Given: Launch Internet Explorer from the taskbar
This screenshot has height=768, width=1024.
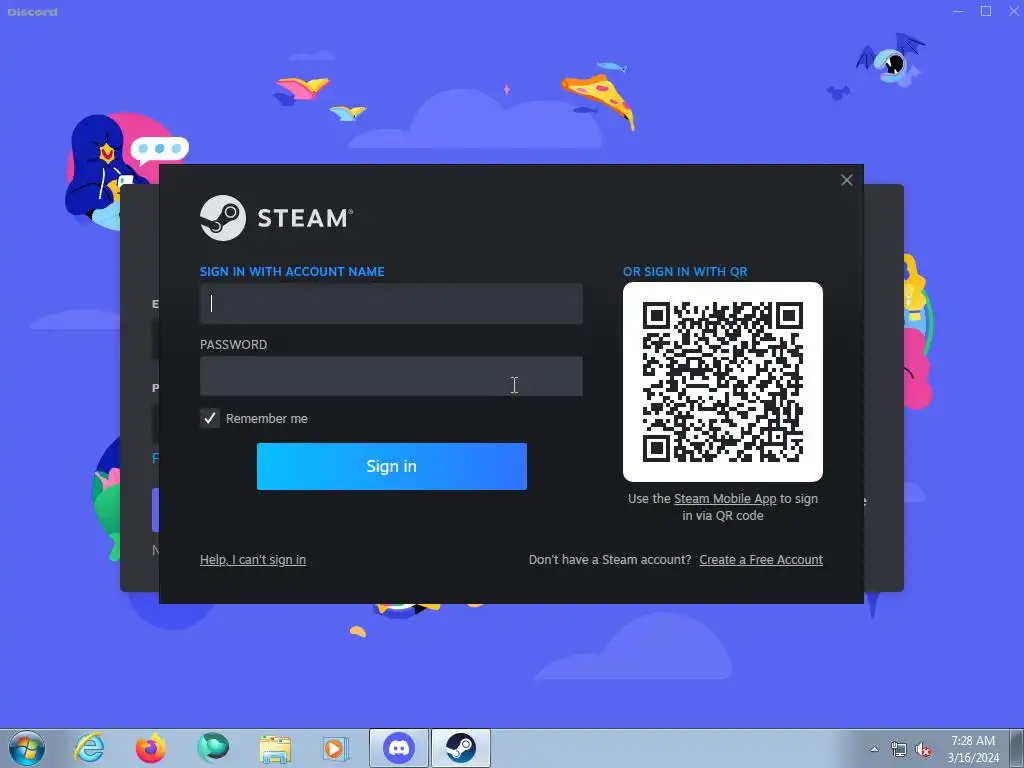Looking at the screenshot, I should click(89, 748).
